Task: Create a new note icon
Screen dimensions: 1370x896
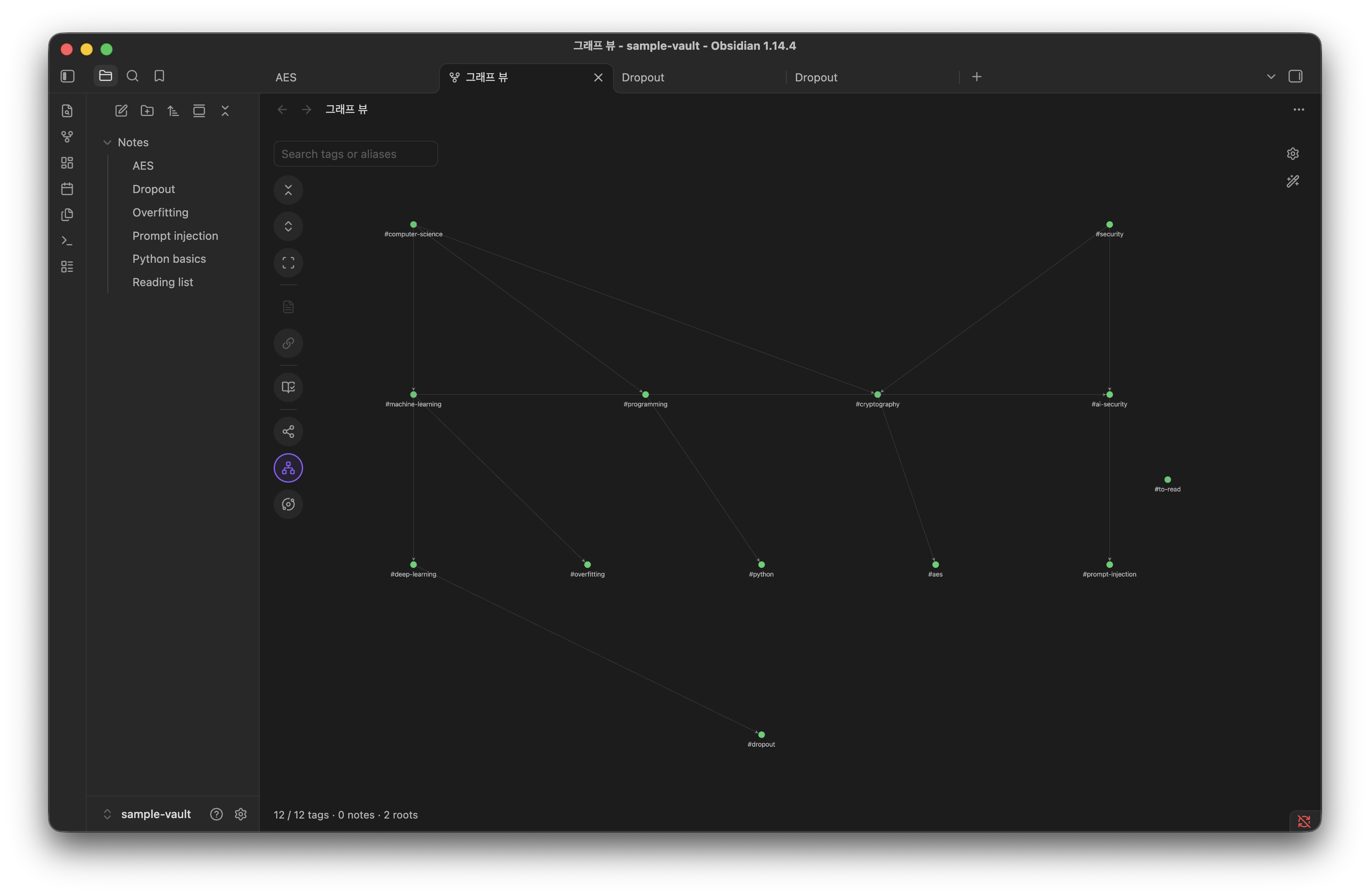Action: click(121, 110)
